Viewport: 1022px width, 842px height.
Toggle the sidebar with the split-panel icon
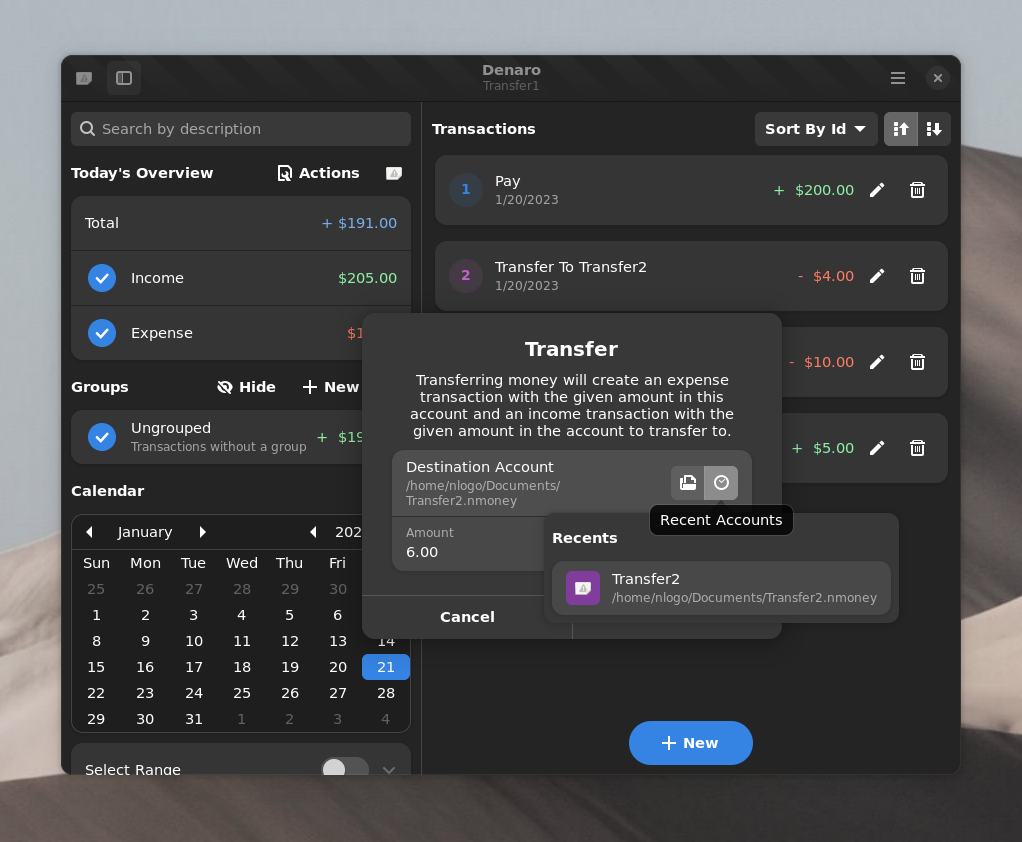pyautogui.click(x=123, y=78)
